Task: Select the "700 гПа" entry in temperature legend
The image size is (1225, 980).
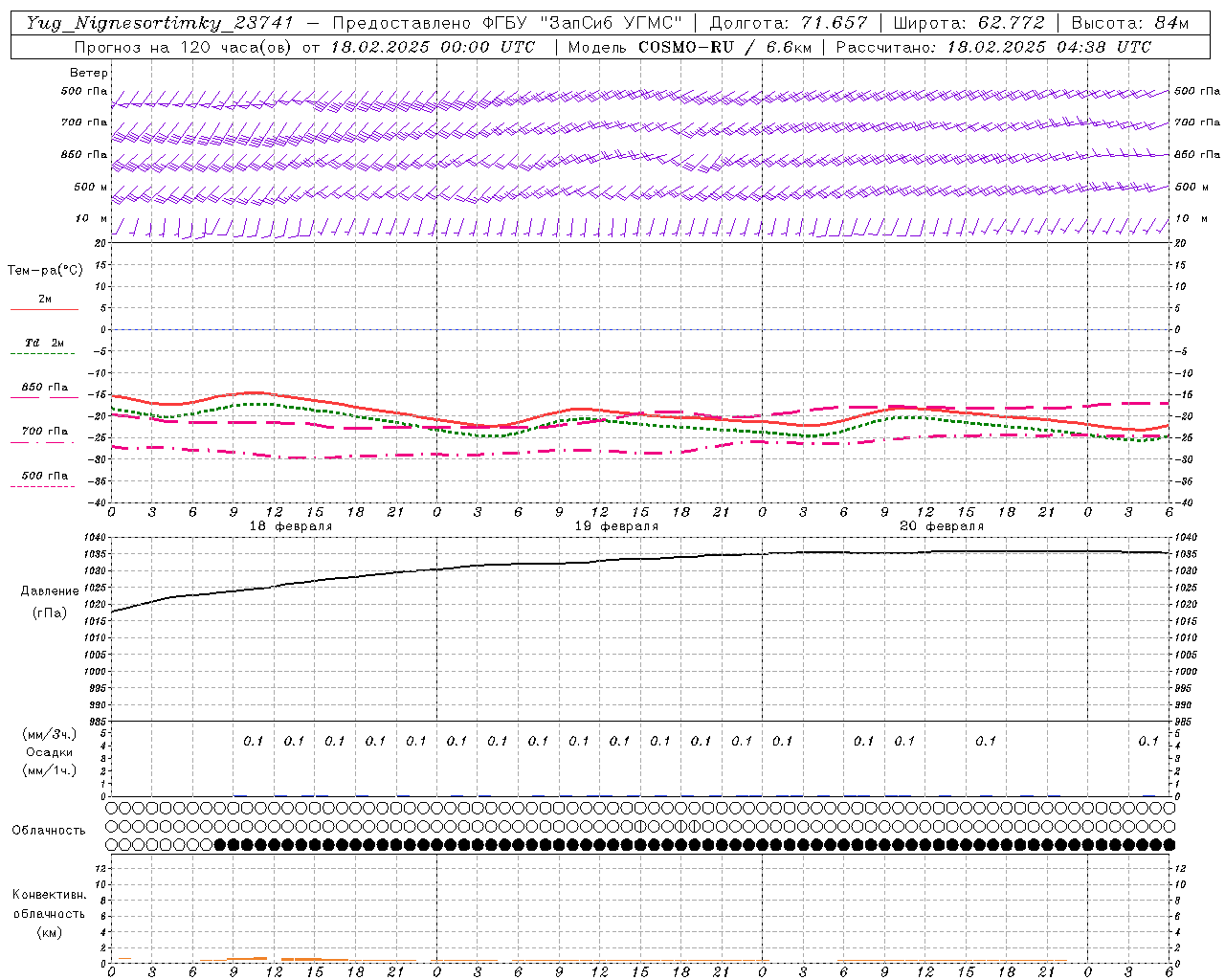Action: [x=45, y=432]
